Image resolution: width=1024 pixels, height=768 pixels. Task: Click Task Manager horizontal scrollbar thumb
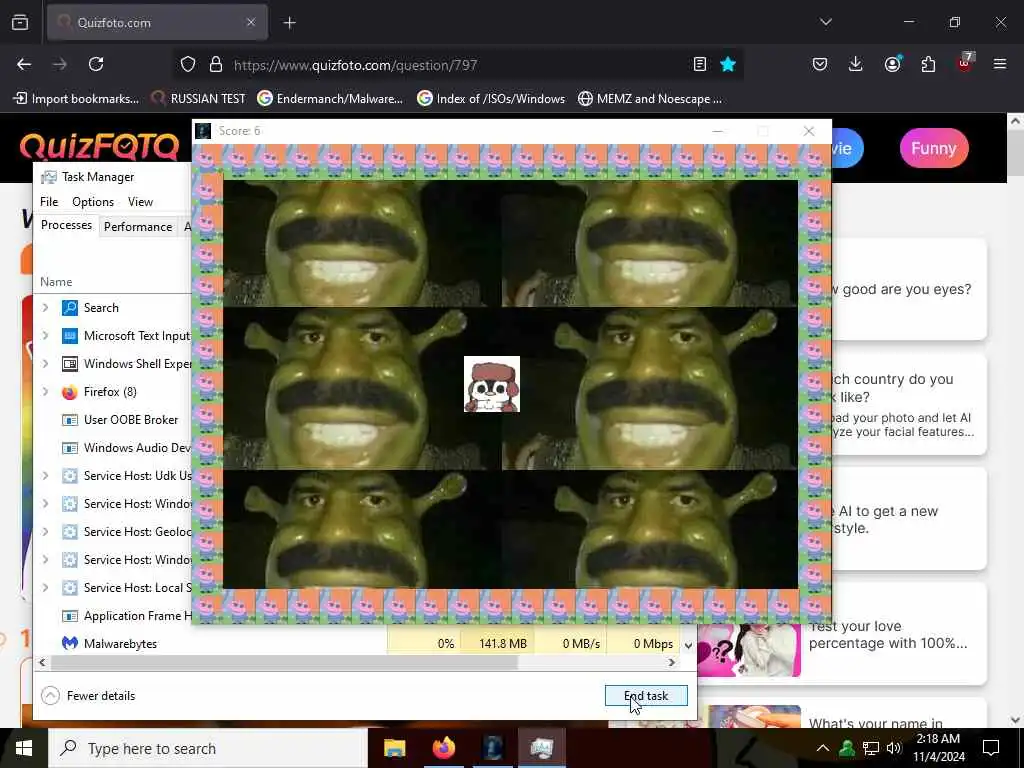[284, 663]
